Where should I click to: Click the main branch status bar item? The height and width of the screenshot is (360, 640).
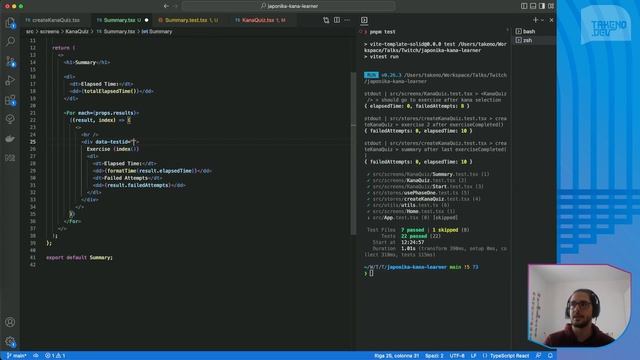click(17, 356)
